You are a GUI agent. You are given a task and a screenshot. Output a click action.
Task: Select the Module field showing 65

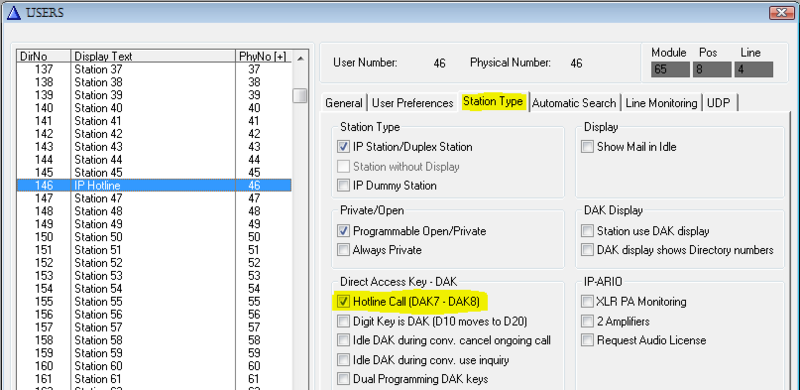(x=670, y=69)
